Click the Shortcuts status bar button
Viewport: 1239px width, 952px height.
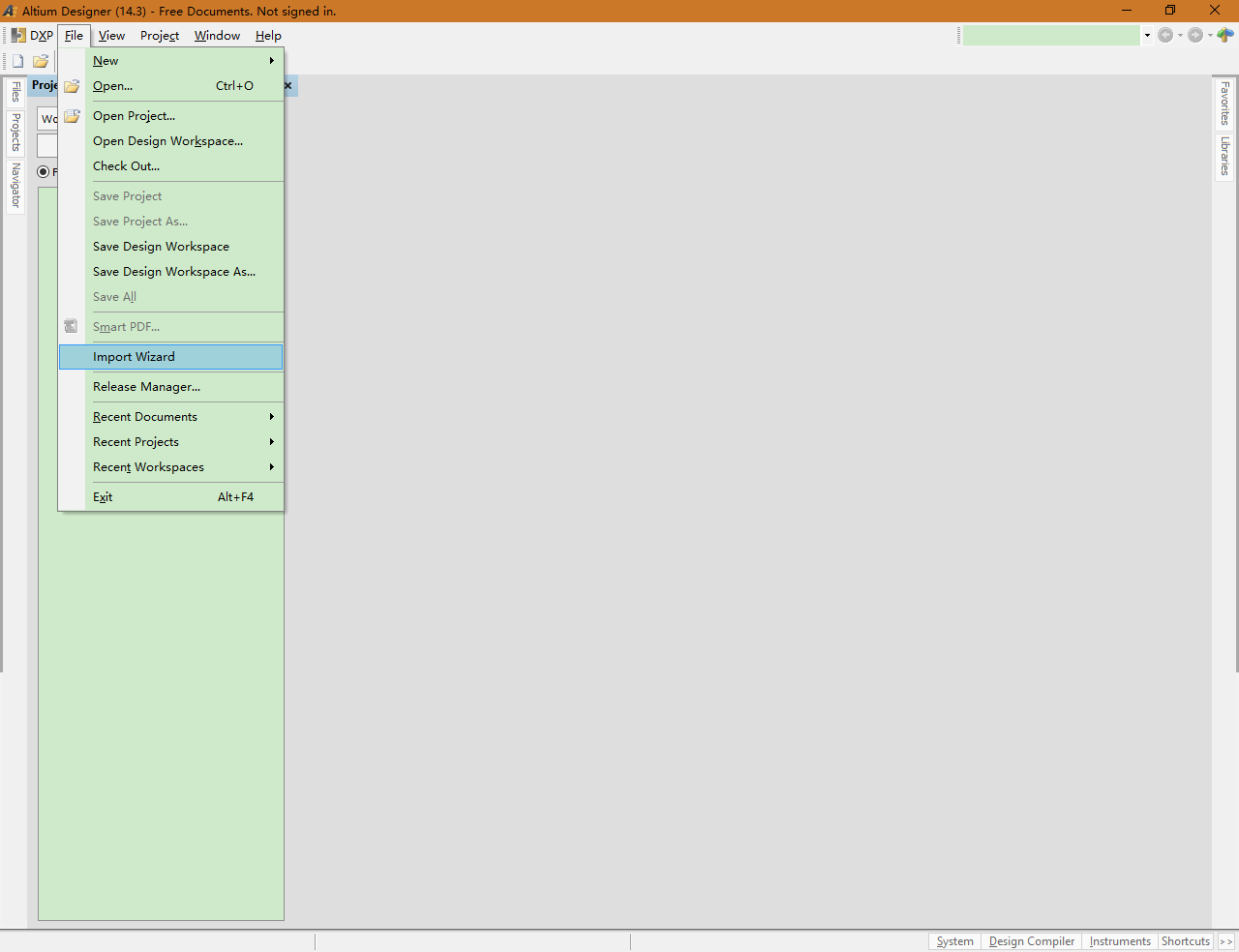click(x=1186, y=941)
